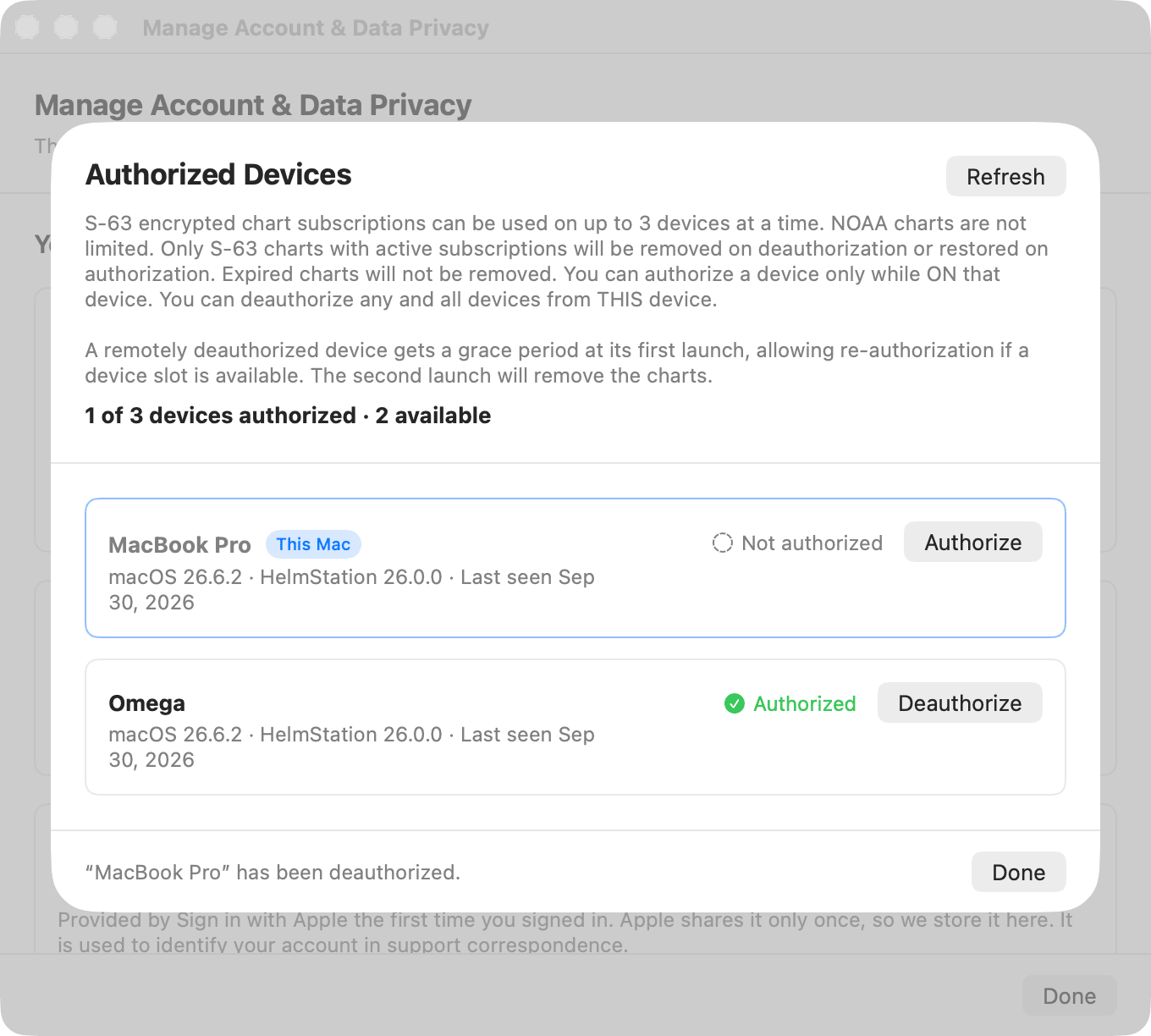Click the '"MacBook Pro" has been deauthorized.' message
Screen dimensions: 1151x1036
273,872
